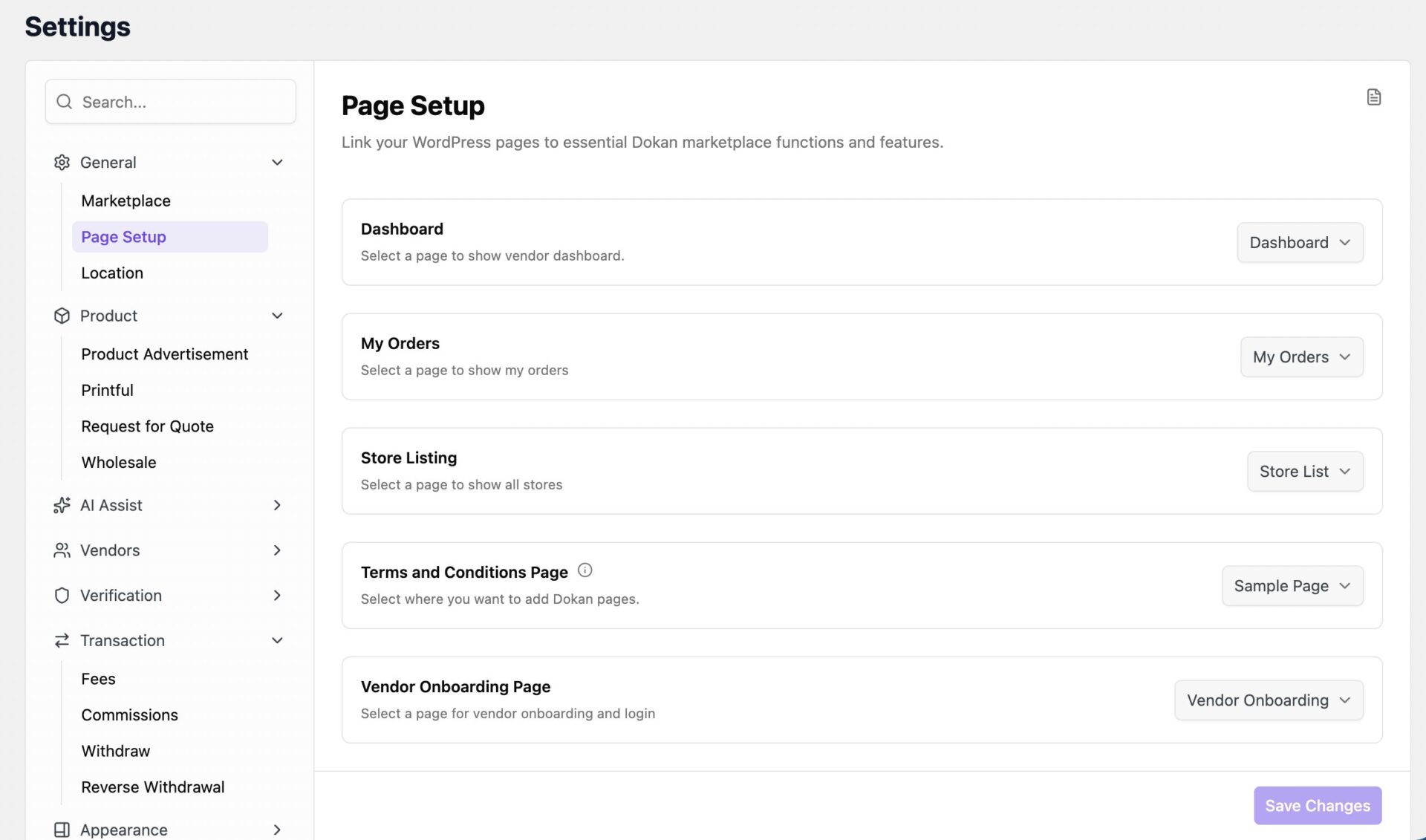Open the Location settings
The height and width of the screenshot is (840, 1426).
coord(112,273)
